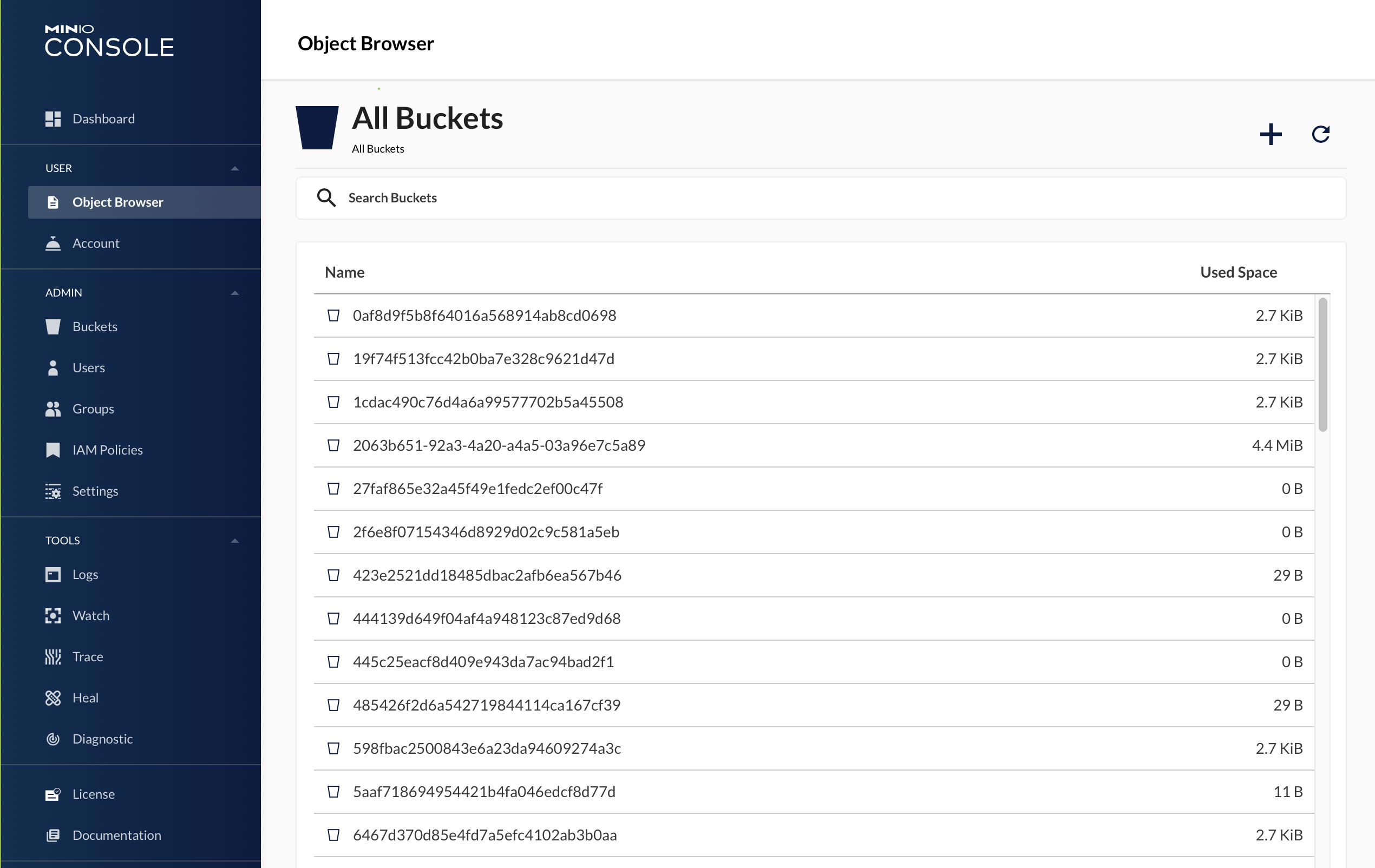Click the License icon
Image resolution: width=1375 pixels, height=868 pixels.
[x=53, y=794]
